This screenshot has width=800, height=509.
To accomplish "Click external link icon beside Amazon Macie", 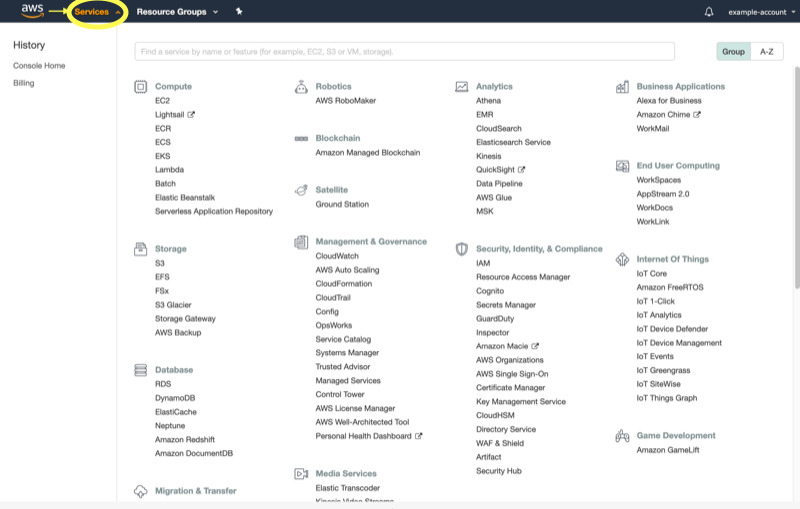I will pyautogui.click(x=535, y=346).
